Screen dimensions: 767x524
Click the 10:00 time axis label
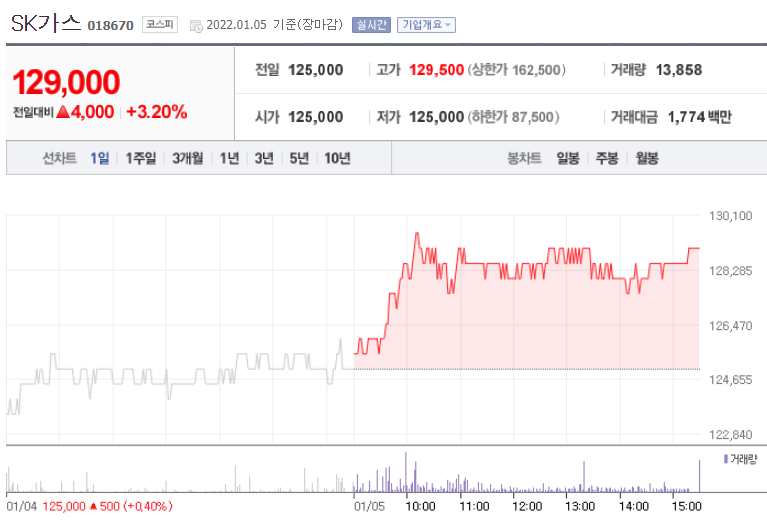(421, 506)
